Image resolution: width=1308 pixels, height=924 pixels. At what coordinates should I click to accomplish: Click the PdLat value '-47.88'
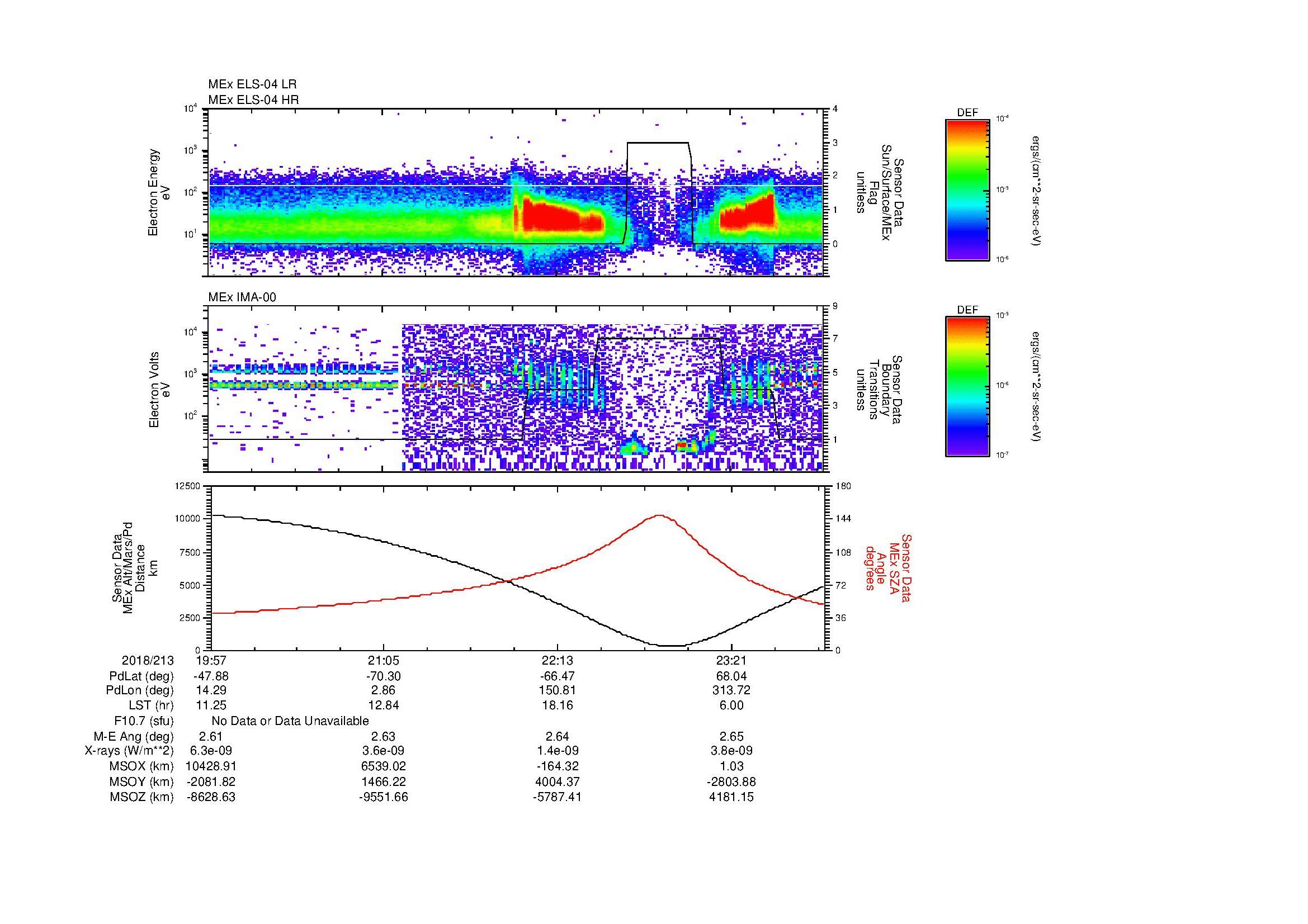tap(210, 676)
